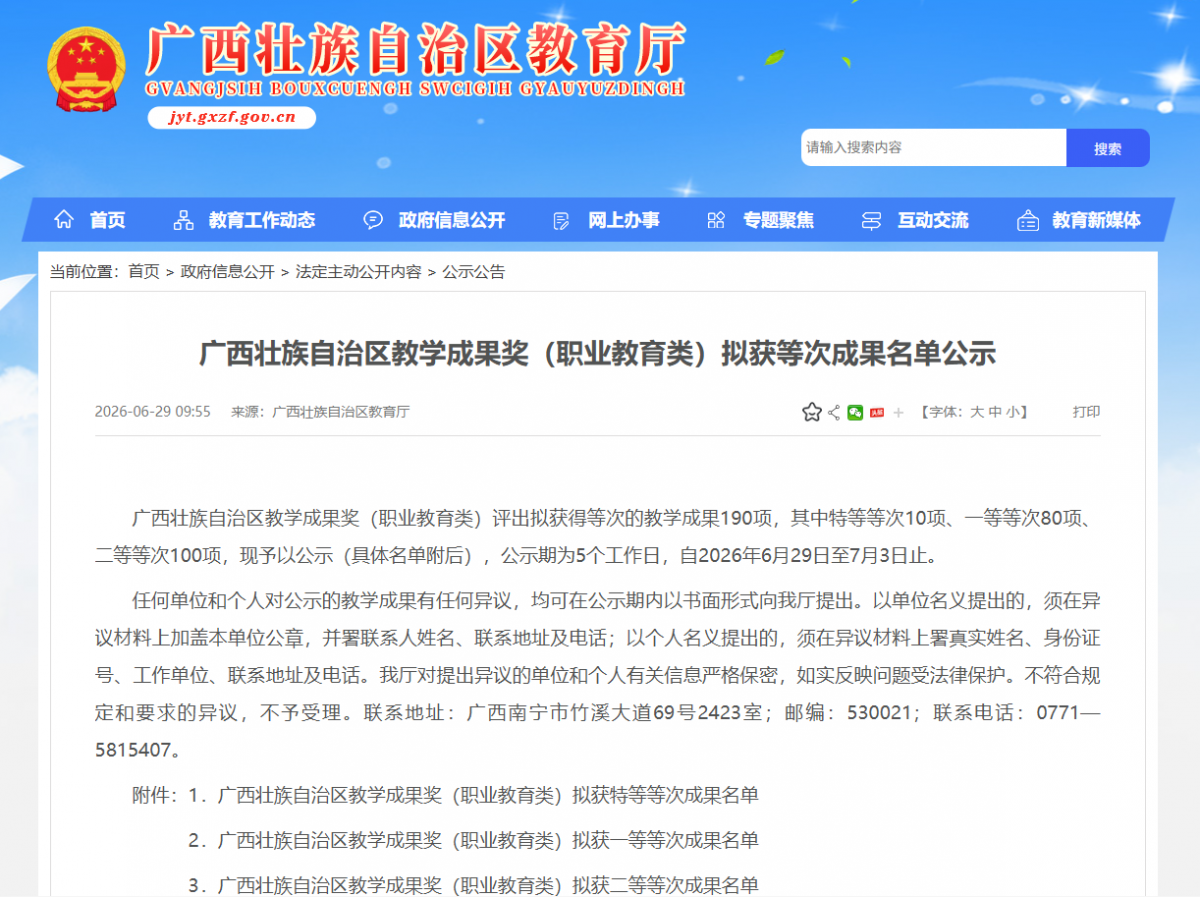This screenshot has height=897, width=1200.
Task: Set font size to 小
Action: pos(1013,412)
